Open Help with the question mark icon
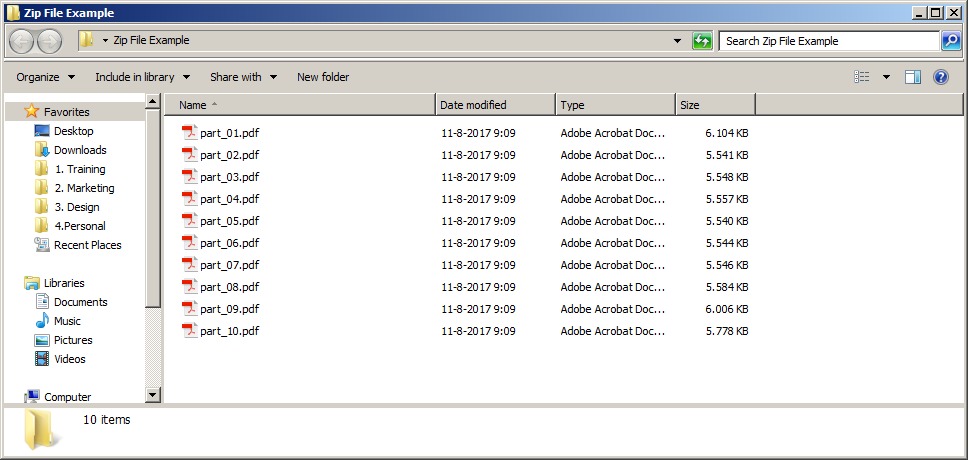The image size is (968, 460). point(940,77)
